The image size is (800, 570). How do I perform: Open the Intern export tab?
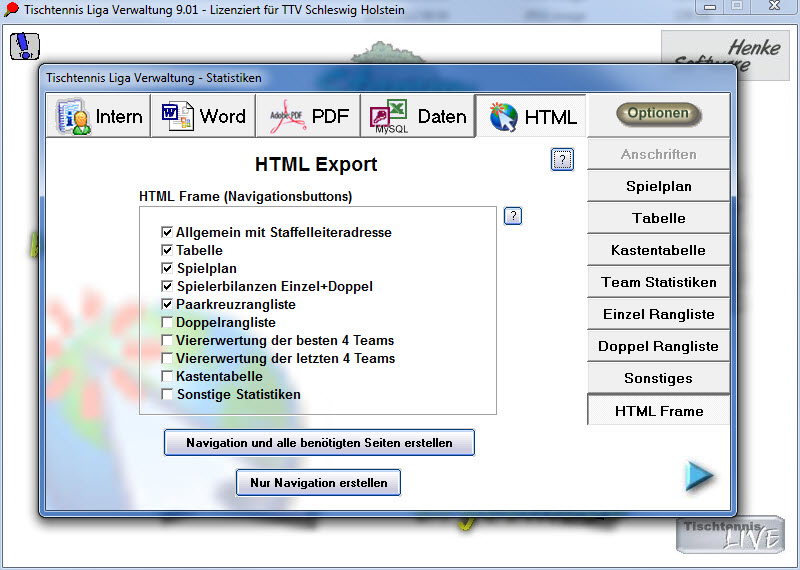[x=98, y=116]
